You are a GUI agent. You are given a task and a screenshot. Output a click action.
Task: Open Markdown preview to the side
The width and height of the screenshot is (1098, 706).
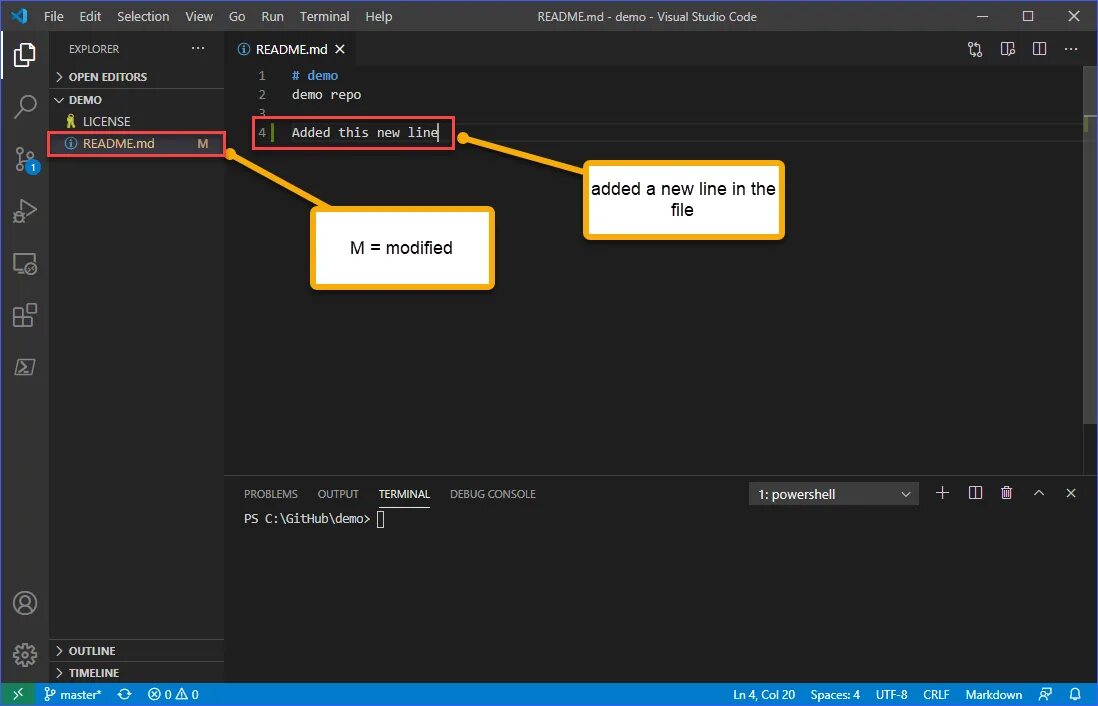(1008, 49)
